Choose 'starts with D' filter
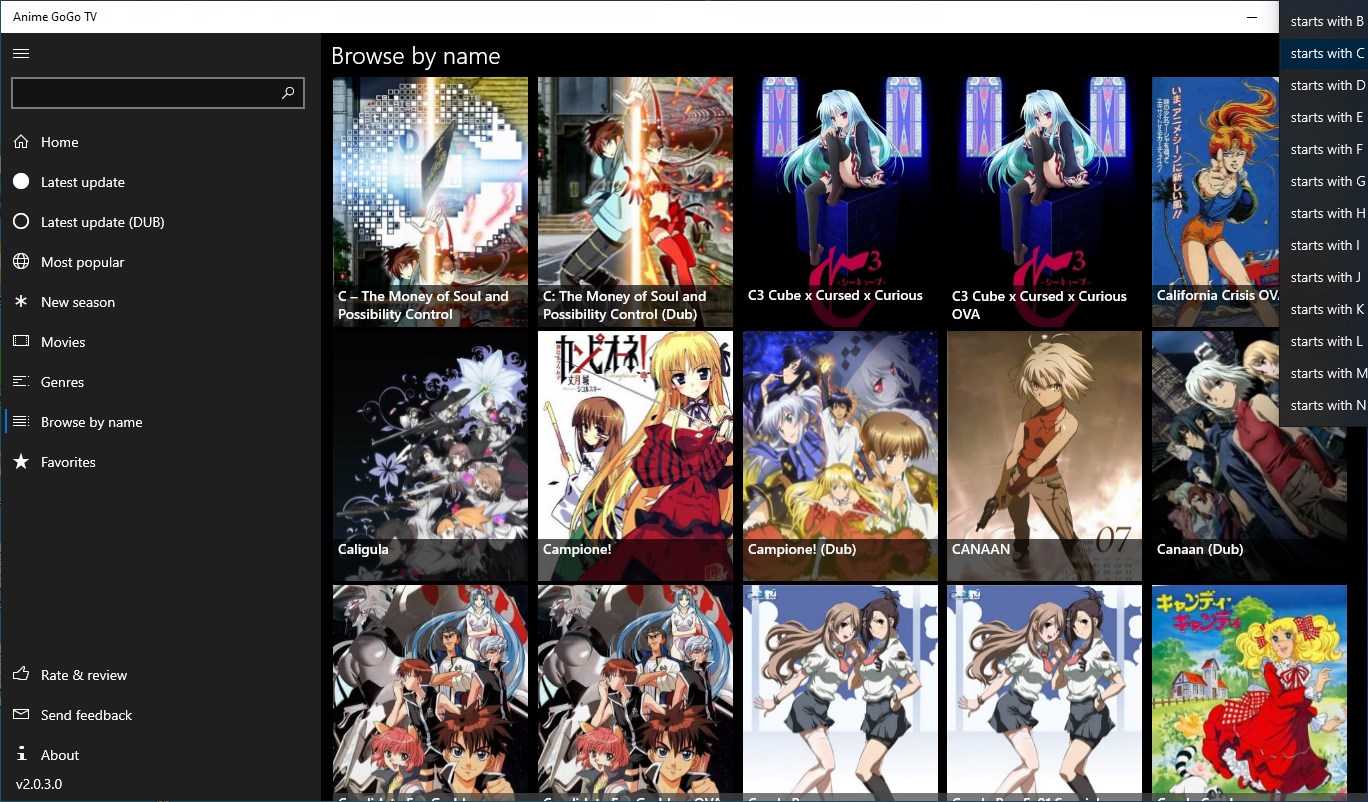The image size is (1368, 802). [1324, 85]
